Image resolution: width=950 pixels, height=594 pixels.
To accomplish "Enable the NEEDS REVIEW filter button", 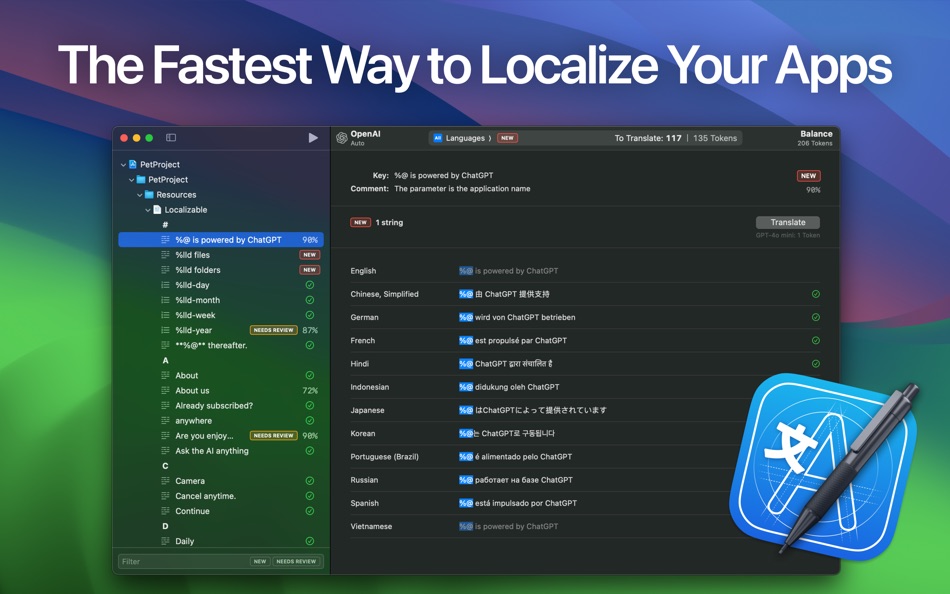I will 296,561.
